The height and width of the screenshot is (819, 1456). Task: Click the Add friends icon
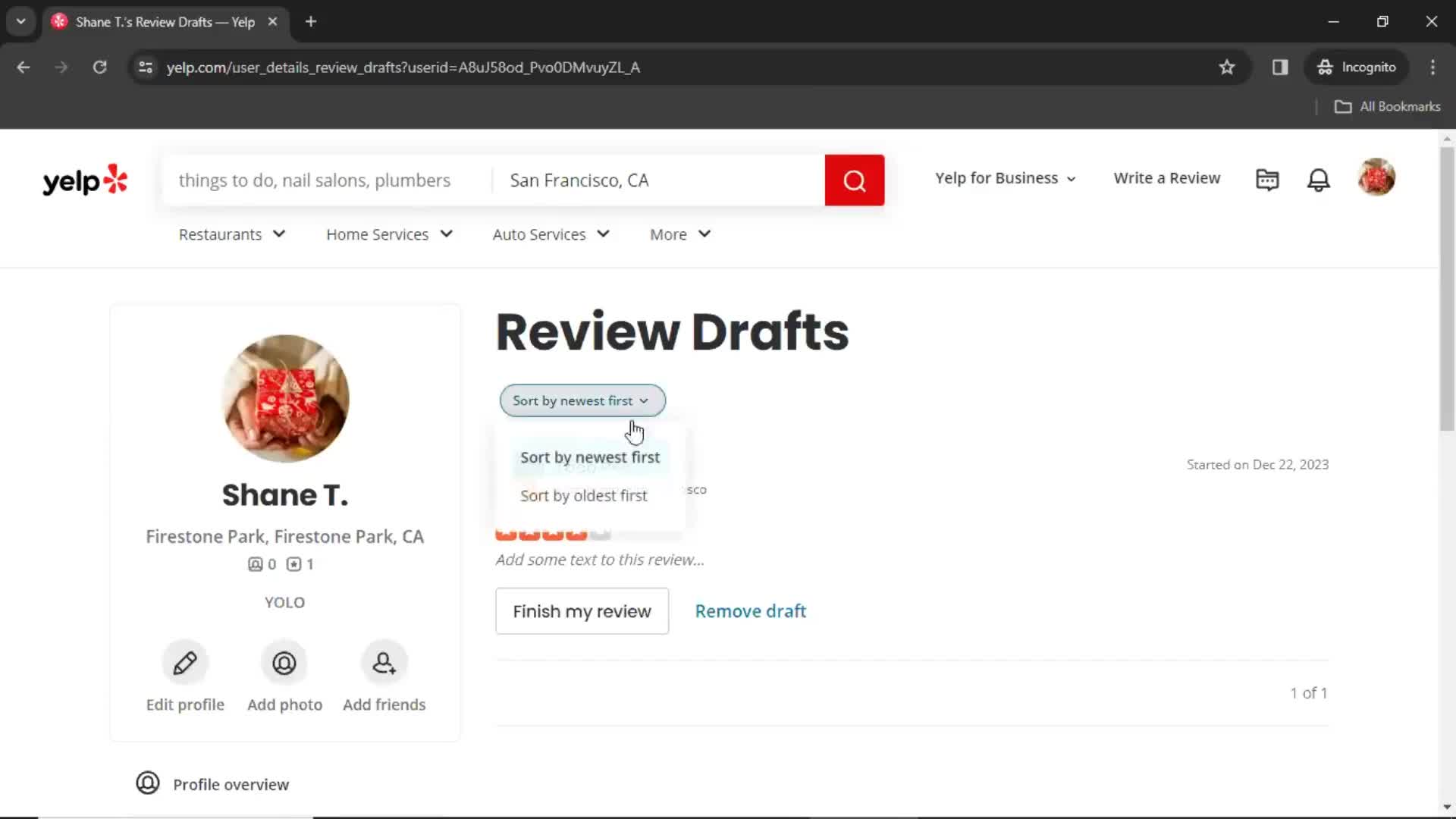coord(384,663)
